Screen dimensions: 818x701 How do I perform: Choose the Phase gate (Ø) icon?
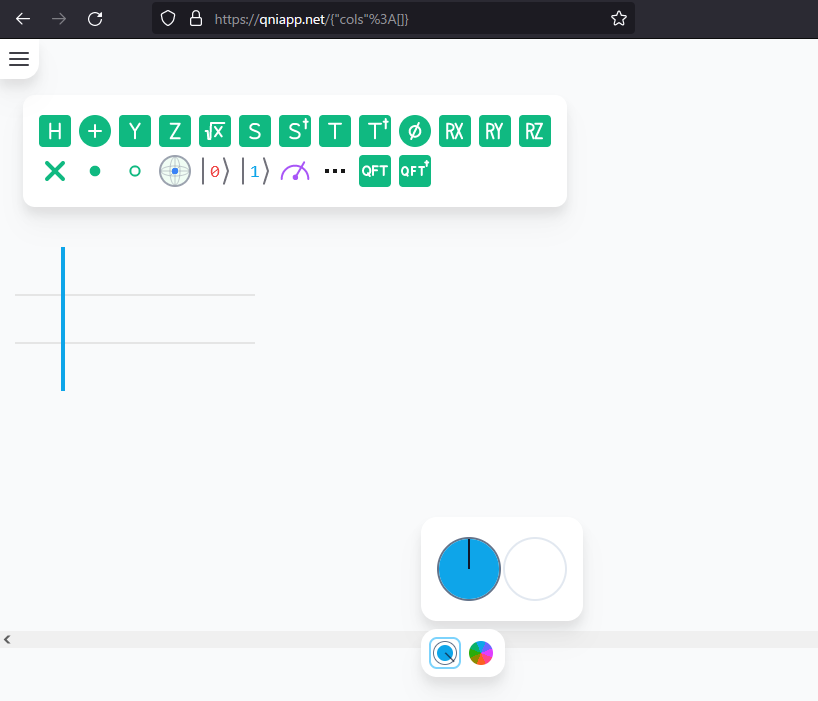point(415,131)
